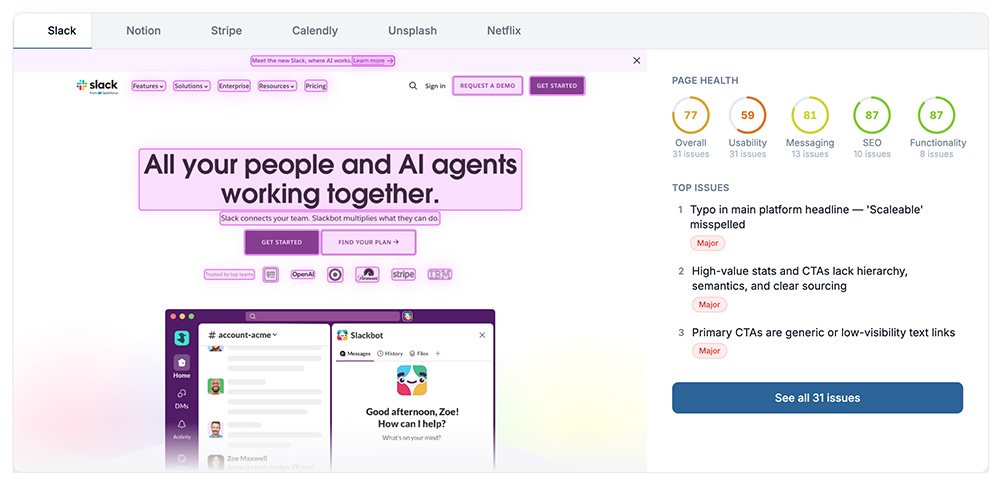Open DMs in the Slack sidebar
This screenshot has height=491, width=1000.
pos(182,398)
